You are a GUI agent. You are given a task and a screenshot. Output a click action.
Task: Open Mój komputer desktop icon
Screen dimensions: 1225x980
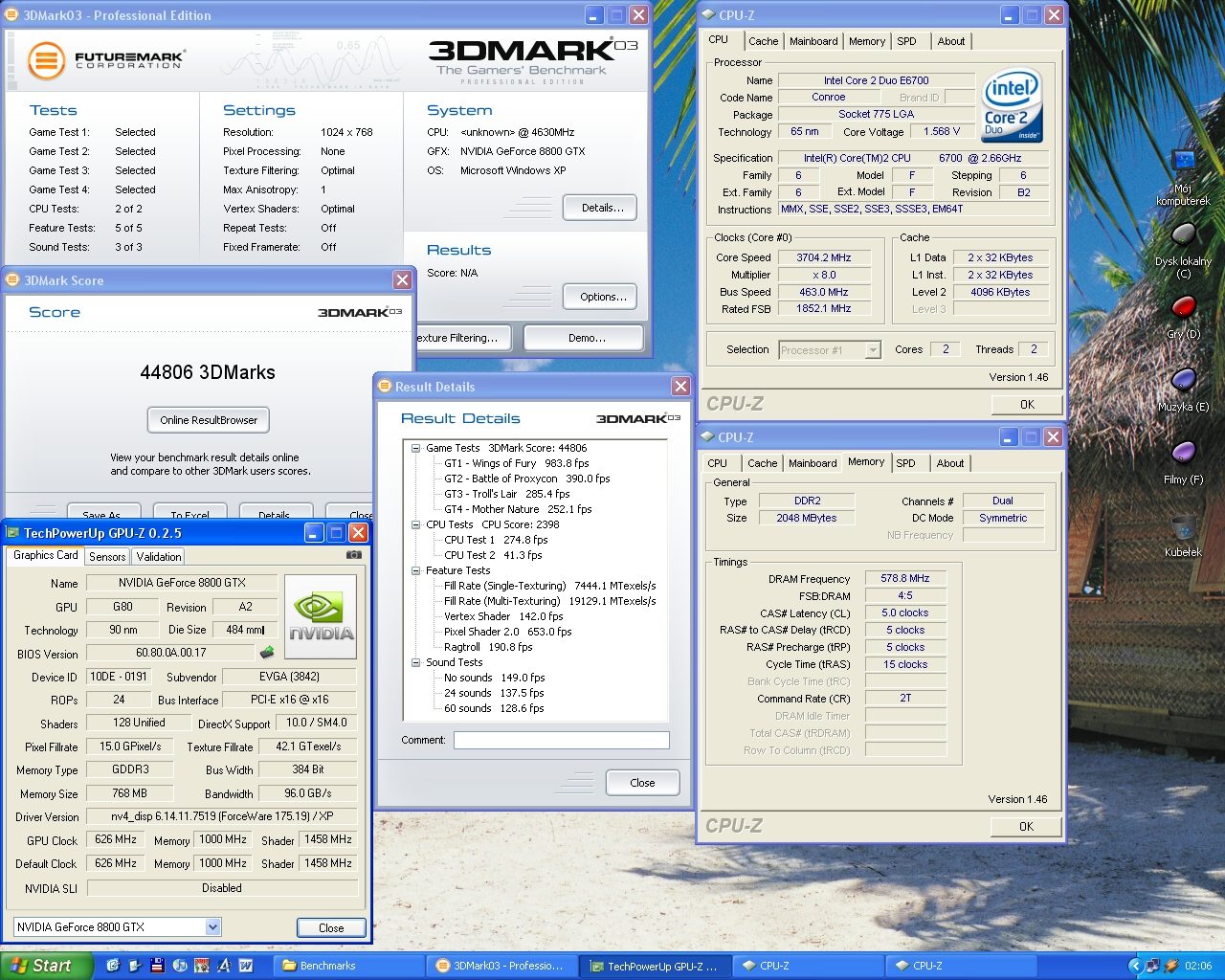(1184, 177)
